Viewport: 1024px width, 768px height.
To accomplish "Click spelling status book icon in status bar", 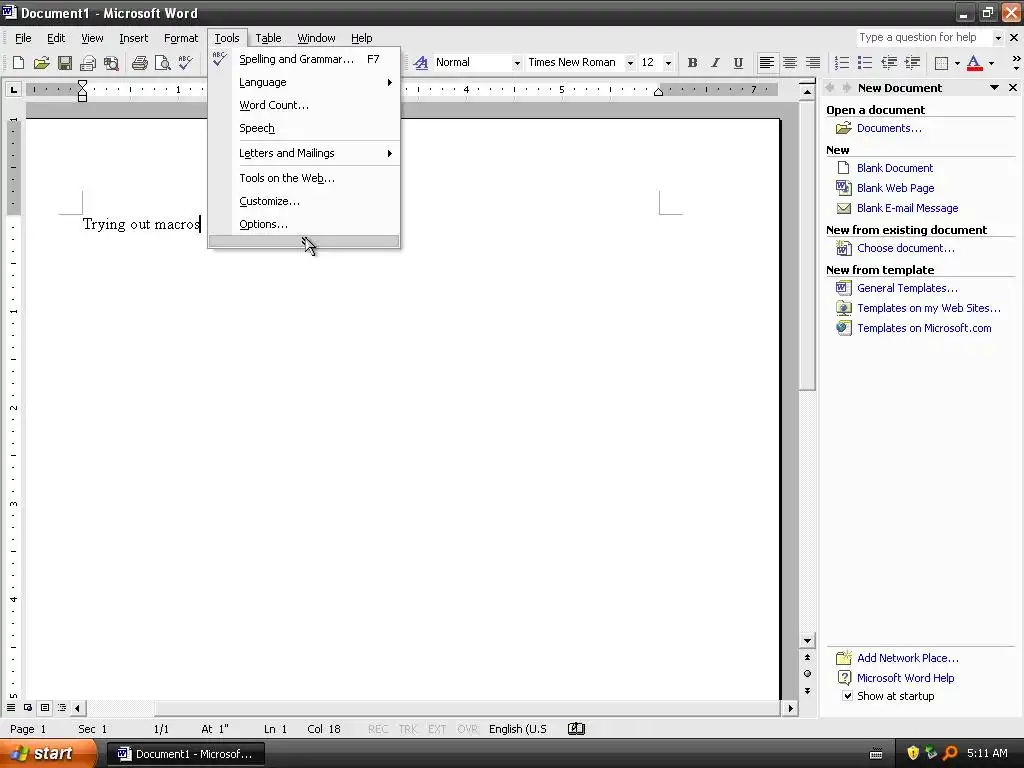I will pyautogui.click(x=576, y=729).
